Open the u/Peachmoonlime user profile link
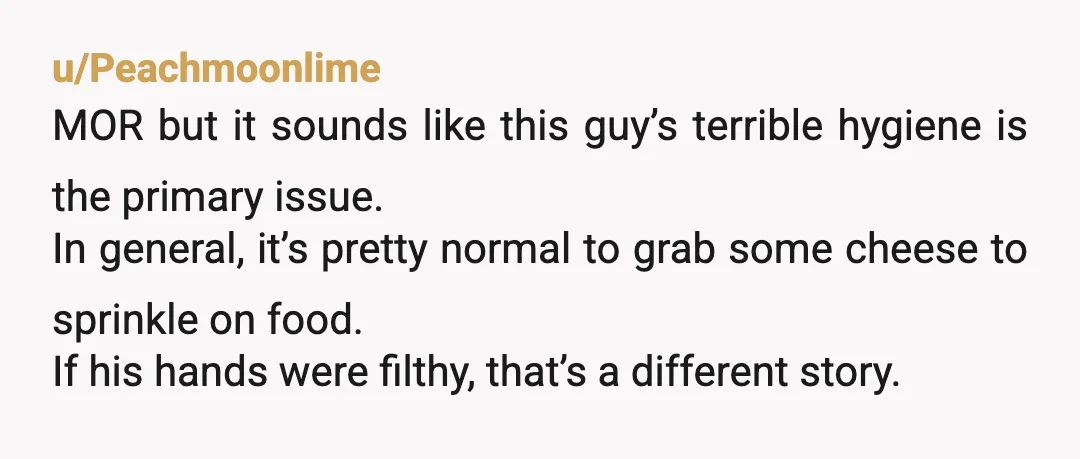Screen dimensions: 1080x459 tap(216, 69)
